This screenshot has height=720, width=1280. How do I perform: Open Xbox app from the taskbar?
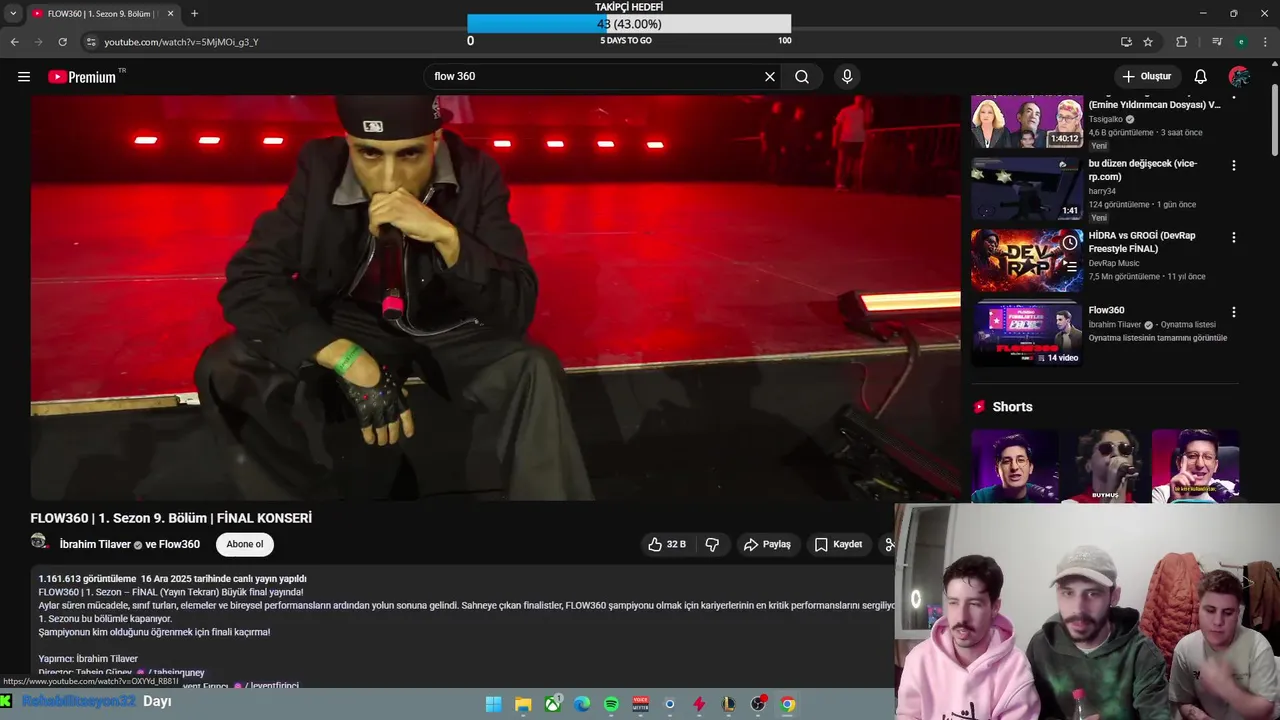pyautogui.click(x=552, y=704)
